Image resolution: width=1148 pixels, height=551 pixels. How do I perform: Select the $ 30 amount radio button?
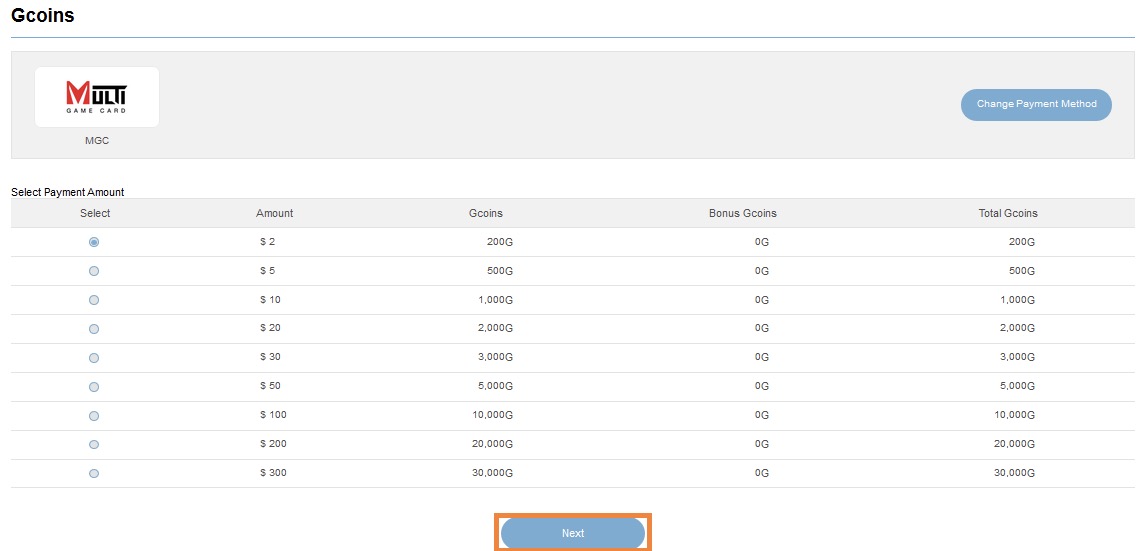(94, 358)
